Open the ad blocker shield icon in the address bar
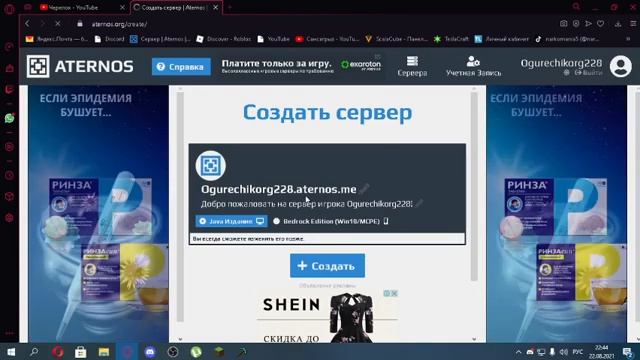The width and height of the screenshot is (640, 360). [576, 24]
